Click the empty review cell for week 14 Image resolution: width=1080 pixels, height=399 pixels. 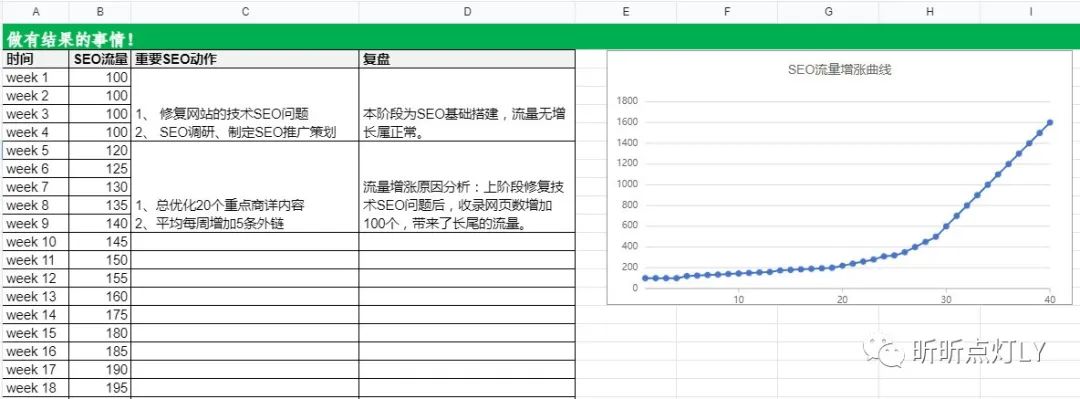[x=467, y=315]
